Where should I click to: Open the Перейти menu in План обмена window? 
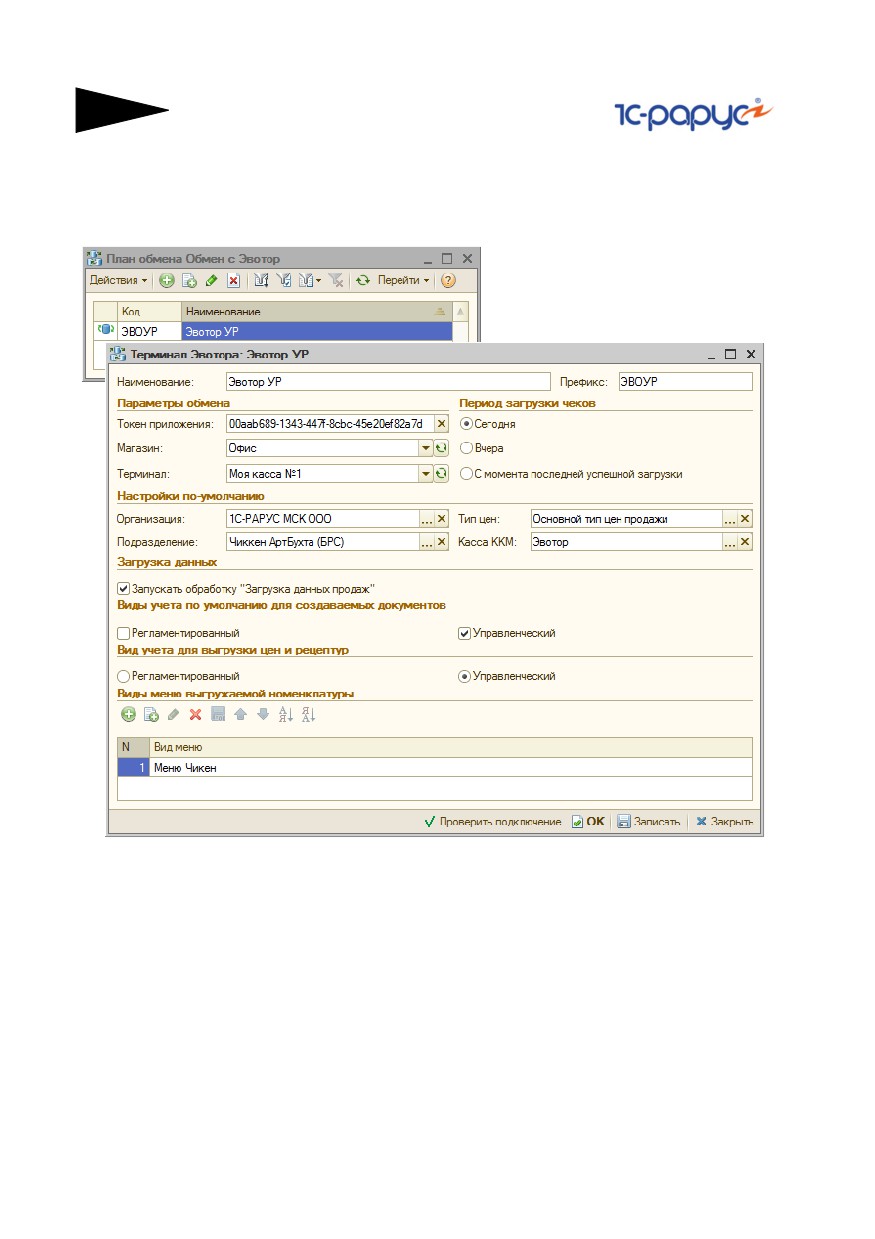(x=403, y=280)
